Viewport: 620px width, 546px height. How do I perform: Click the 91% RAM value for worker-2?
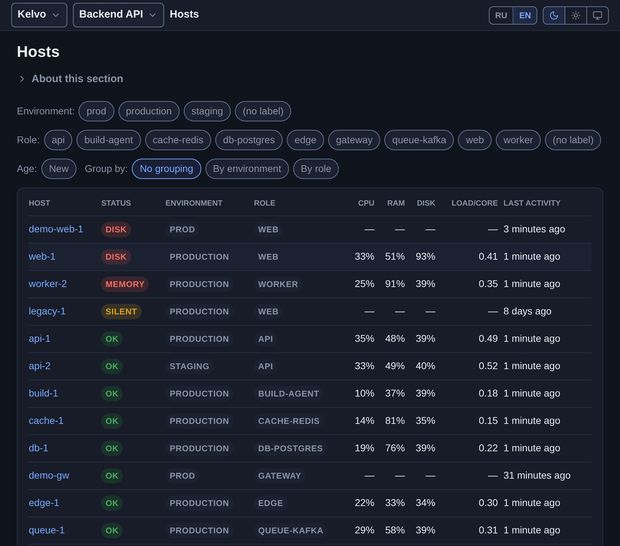(395, 284)
